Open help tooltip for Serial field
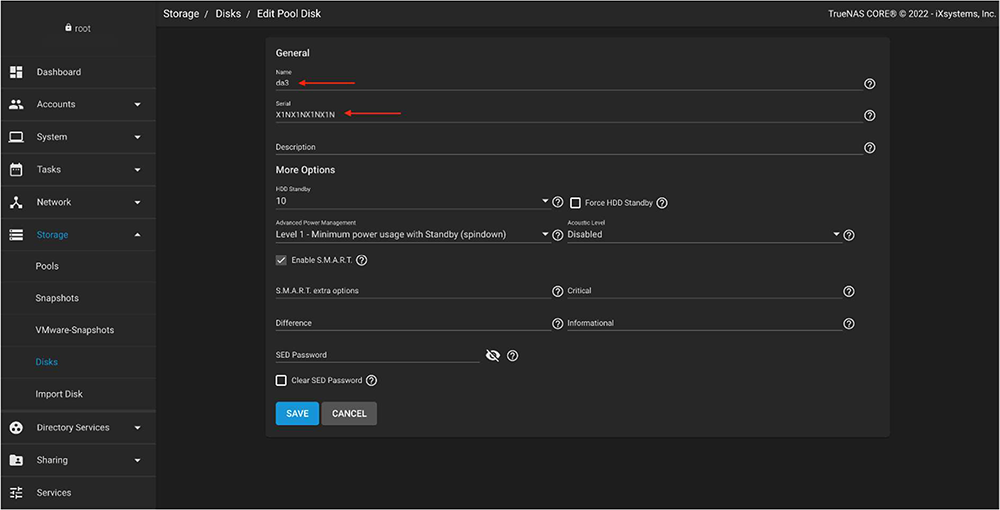The width and height of the screenshot is (1000, 510). coord(869,116)
